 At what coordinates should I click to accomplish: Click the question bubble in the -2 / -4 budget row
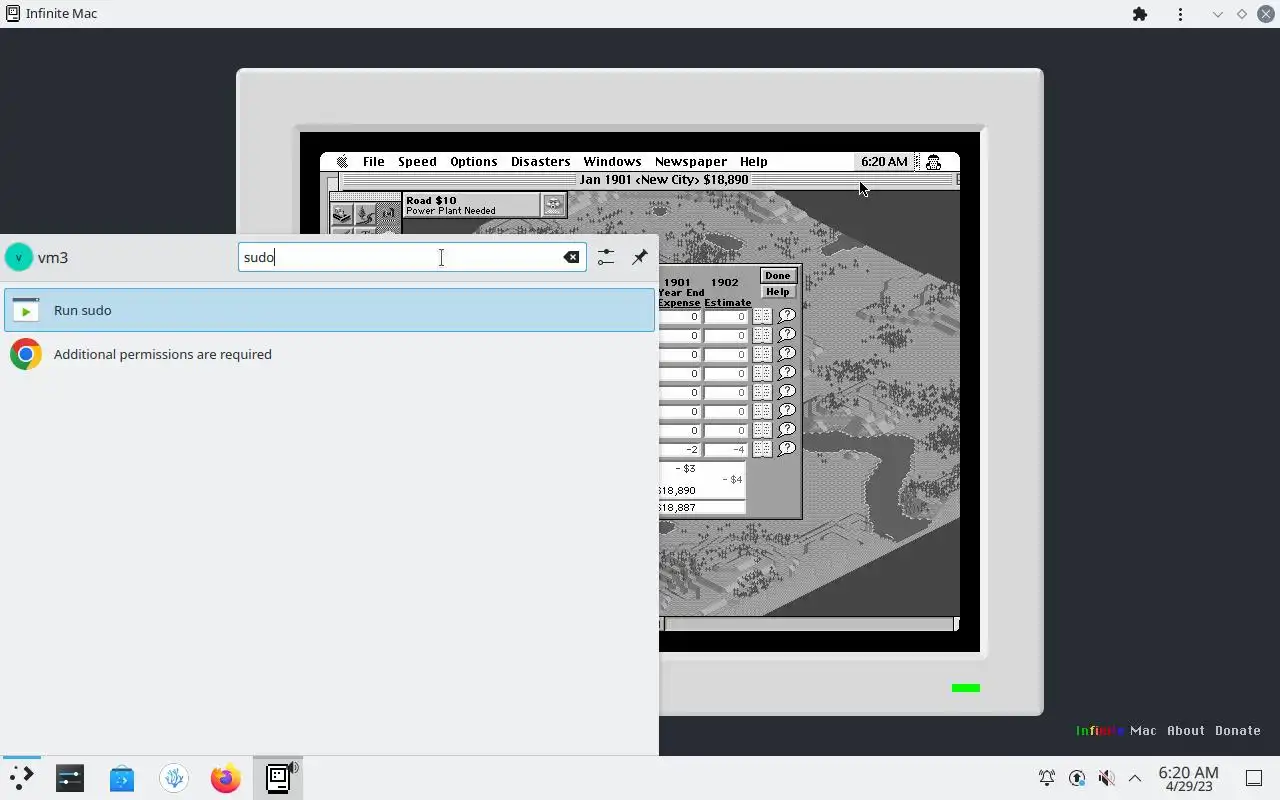click(x=787, y=449)
